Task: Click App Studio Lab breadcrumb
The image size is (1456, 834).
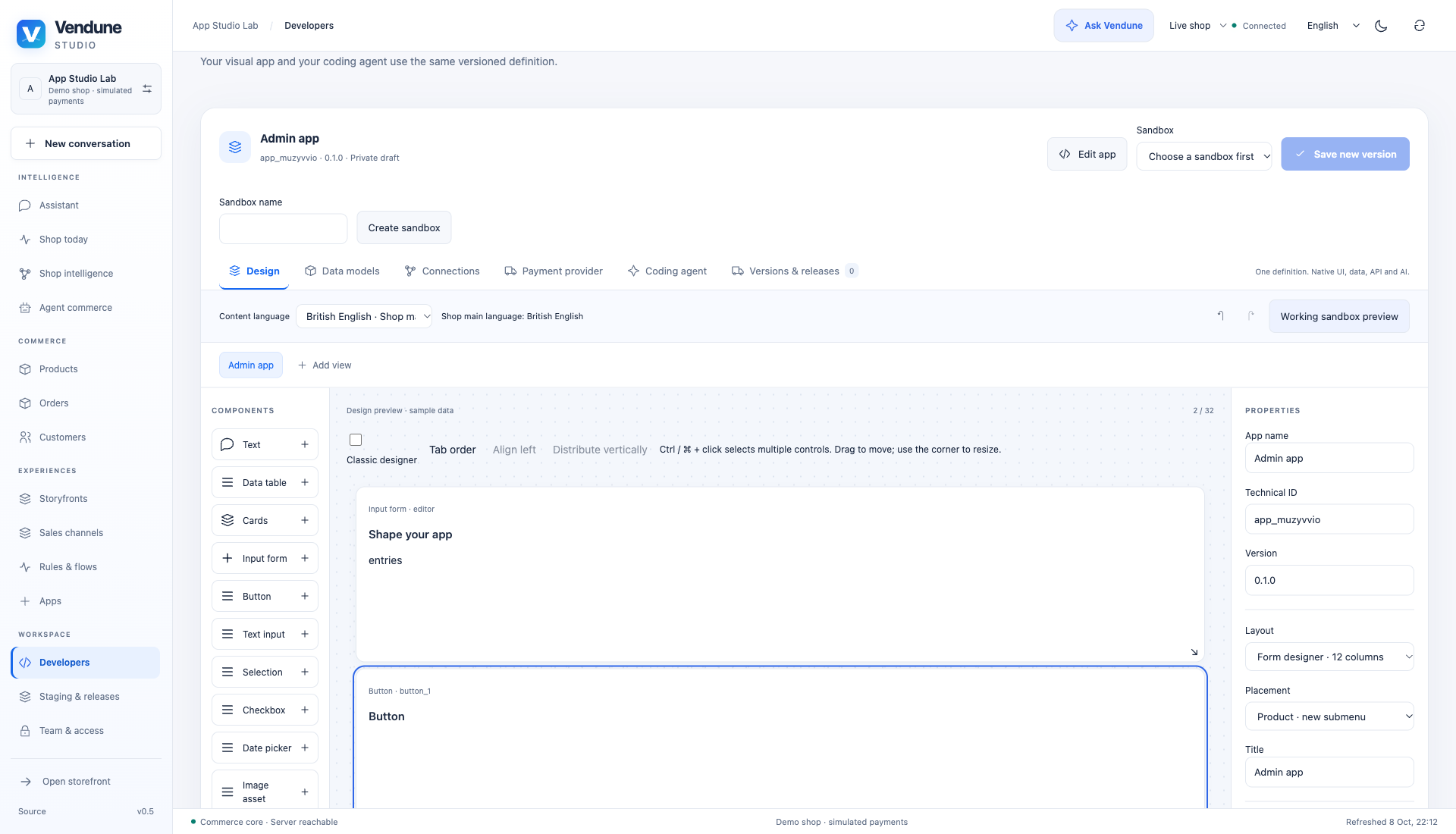Action: point(225,26)
